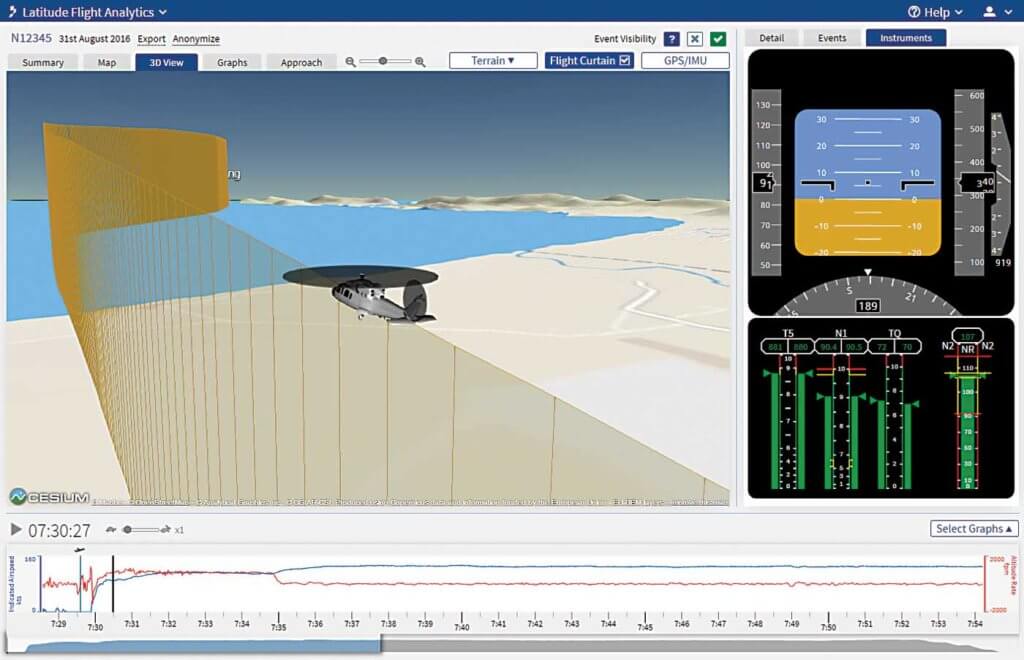The width and height of the screenshot is (1024, 660).
Task: Click the x1 playback speed label
Action: (x=179, y=530)
